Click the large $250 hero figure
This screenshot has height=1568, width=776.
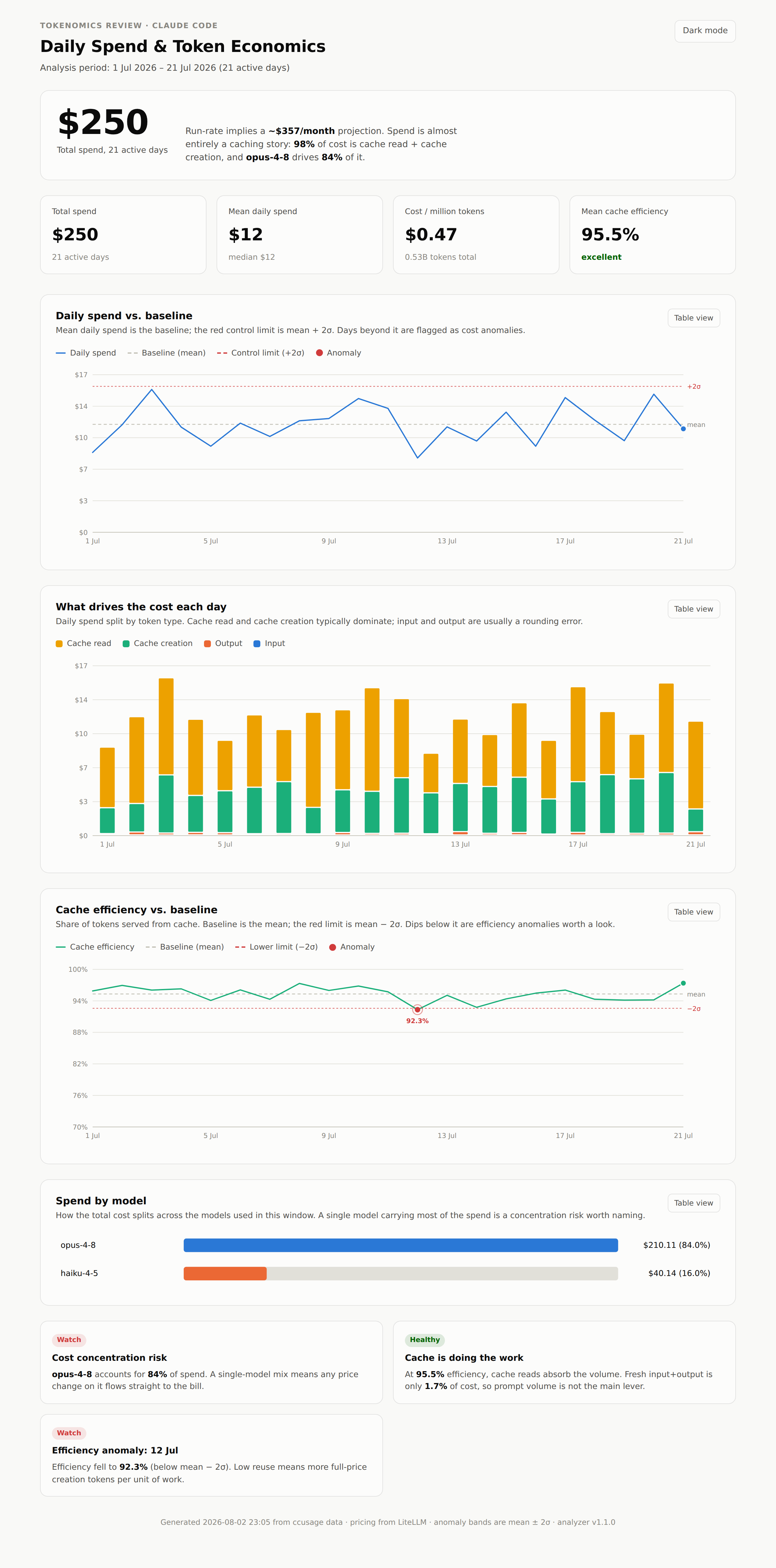[103, 122]
